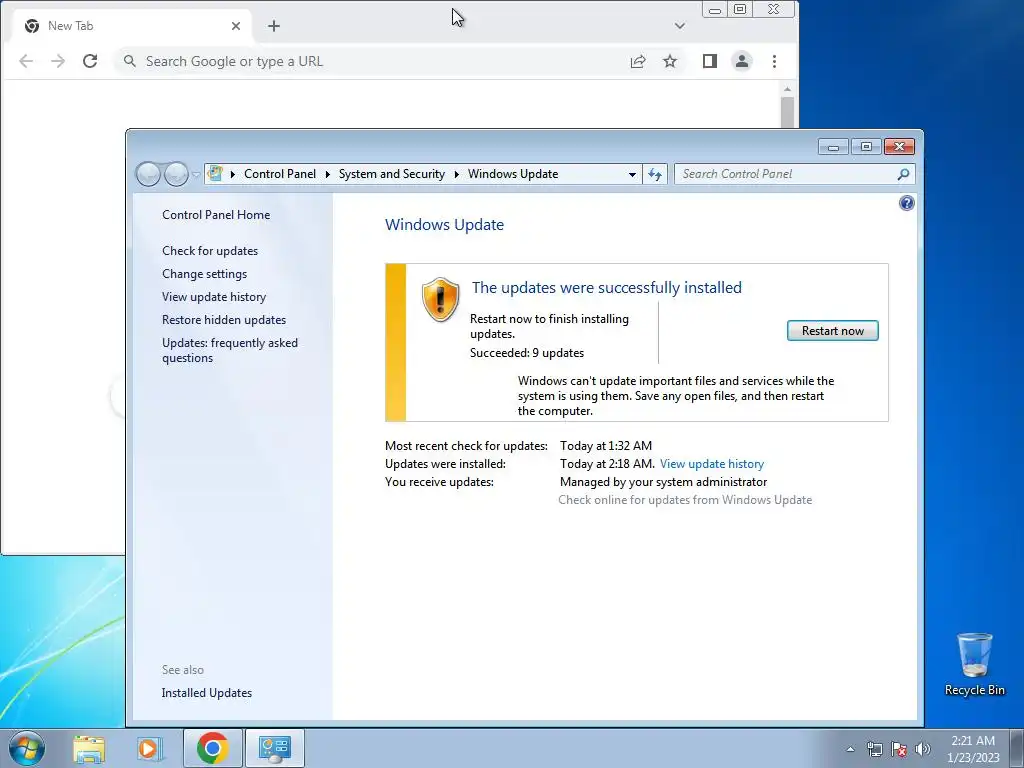Select Recycle Bin desktop icon
Viewport: 1024px width, 768px height.
click(974, 665)
